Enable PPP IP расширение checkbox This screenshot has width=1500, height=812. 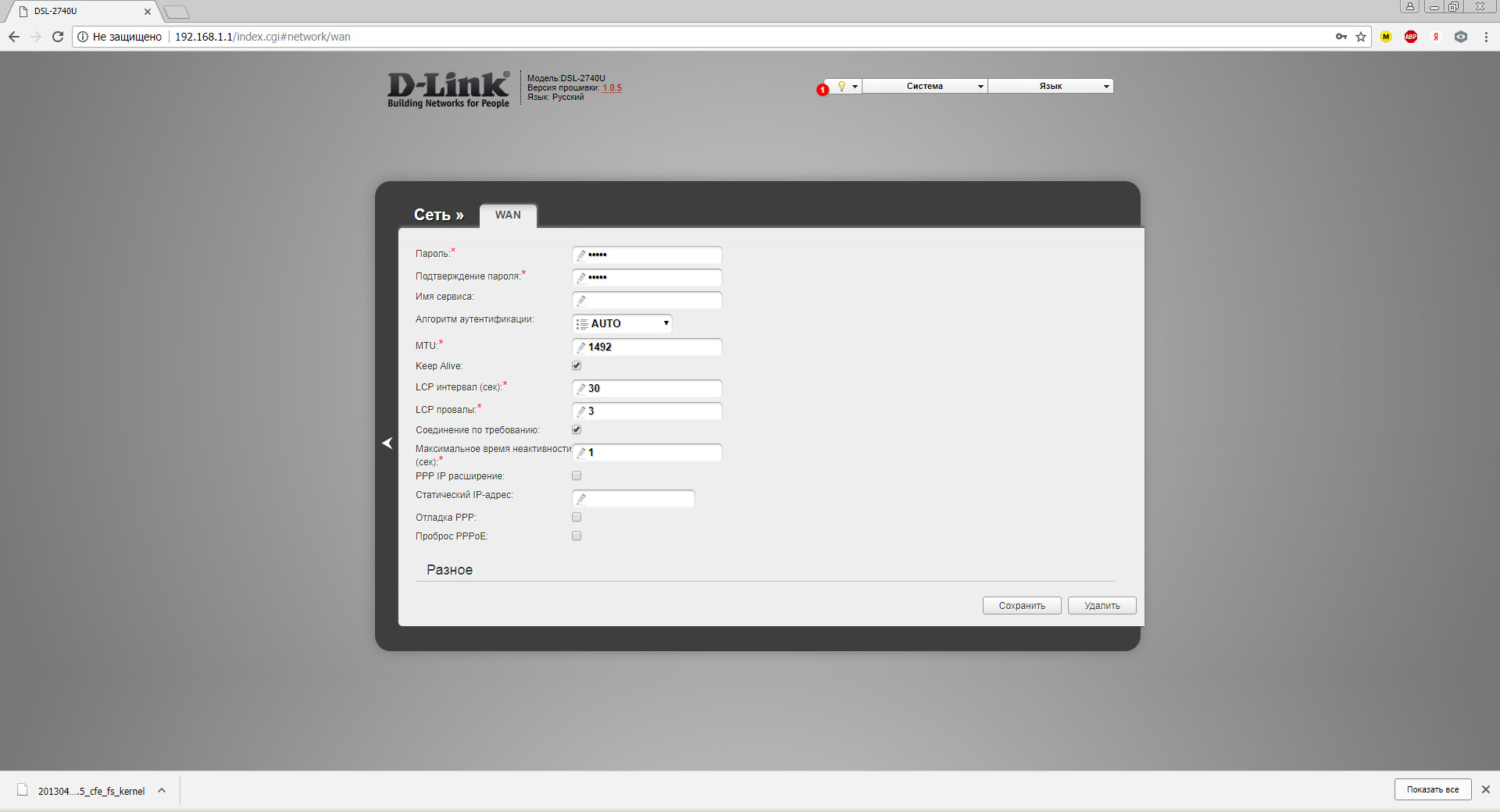pos(577,475)
